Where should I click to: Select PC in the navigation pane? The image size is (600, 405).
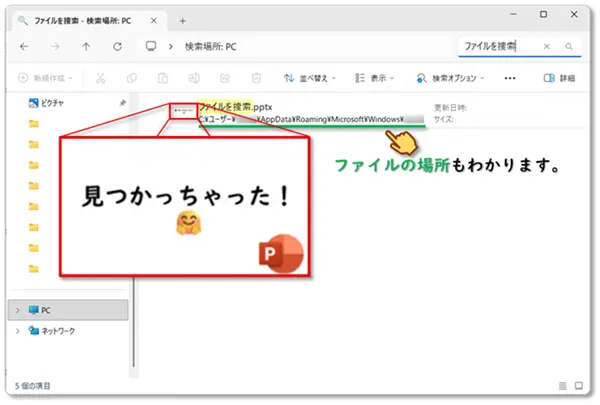click(x=68, y=310)
